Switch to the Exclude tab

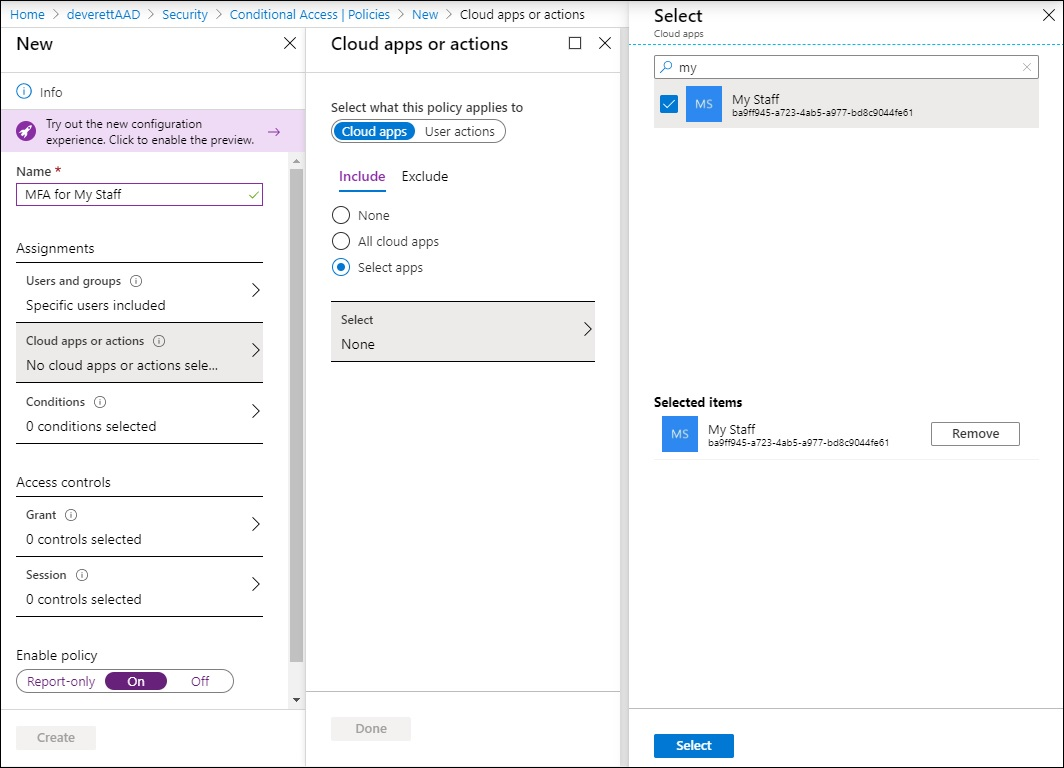[424, 176]
